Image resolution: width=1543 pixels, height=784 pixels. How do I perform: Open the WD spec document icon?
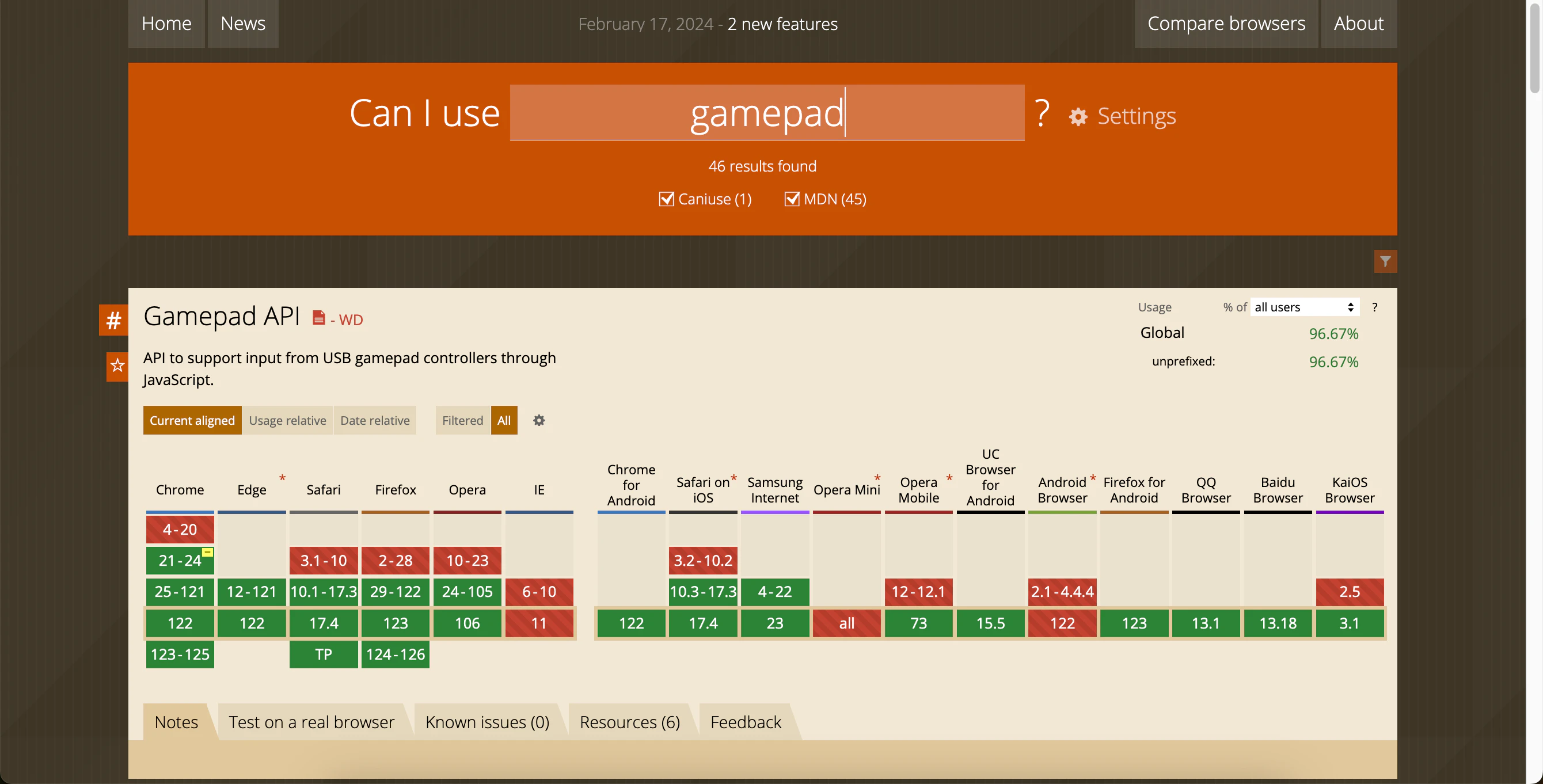(x=318, y=318)
